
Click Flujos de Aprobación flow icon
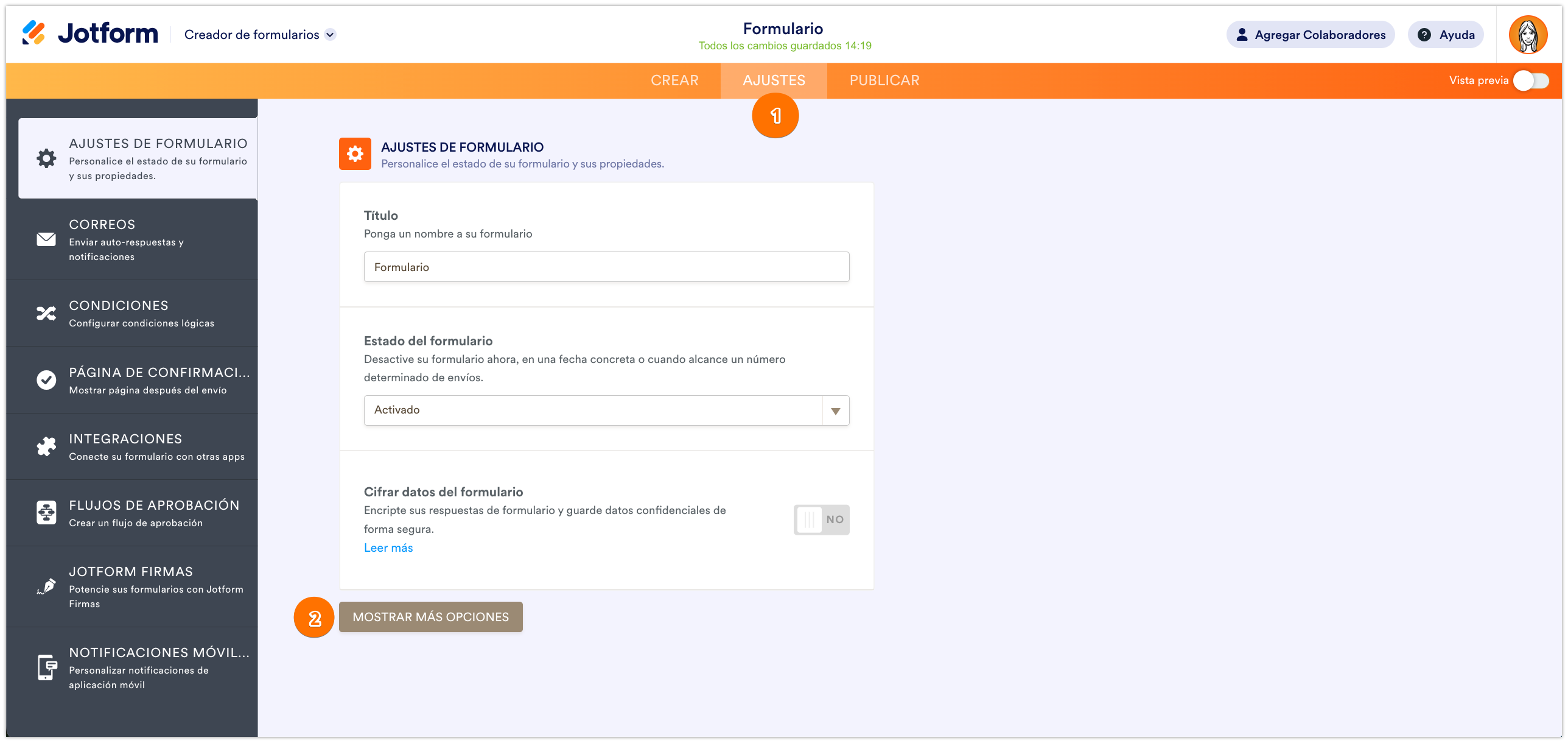pos(46,513)
